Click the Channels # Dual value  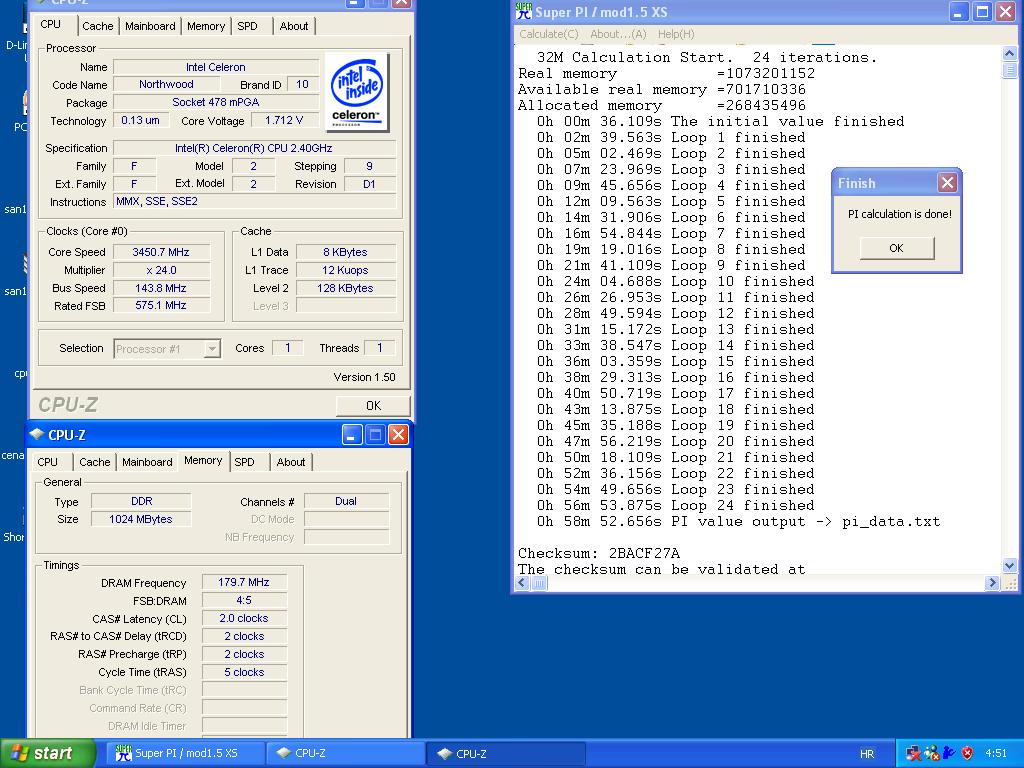[x=346, y=501]
